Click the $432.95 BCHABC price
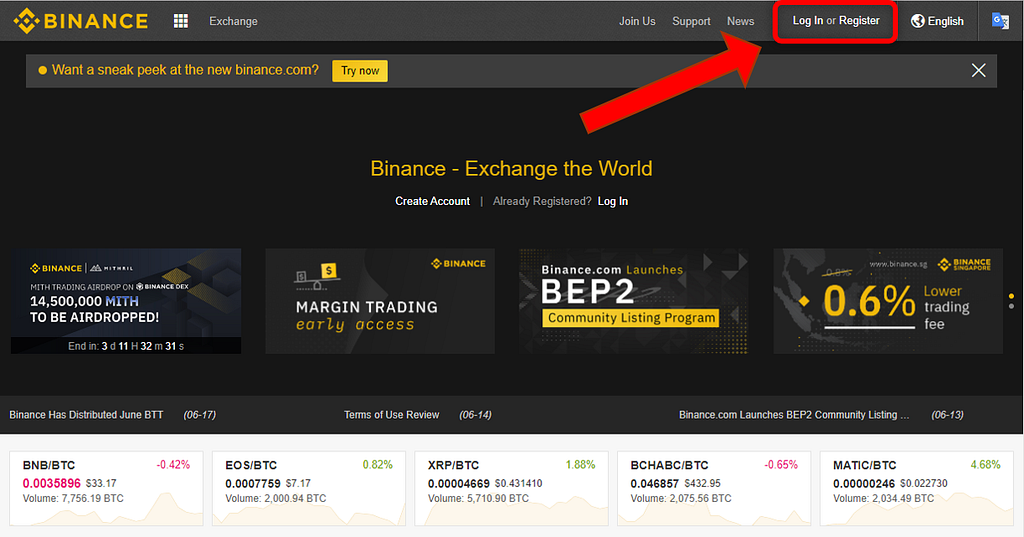The image size is (1024, 537). coord(703,483)
